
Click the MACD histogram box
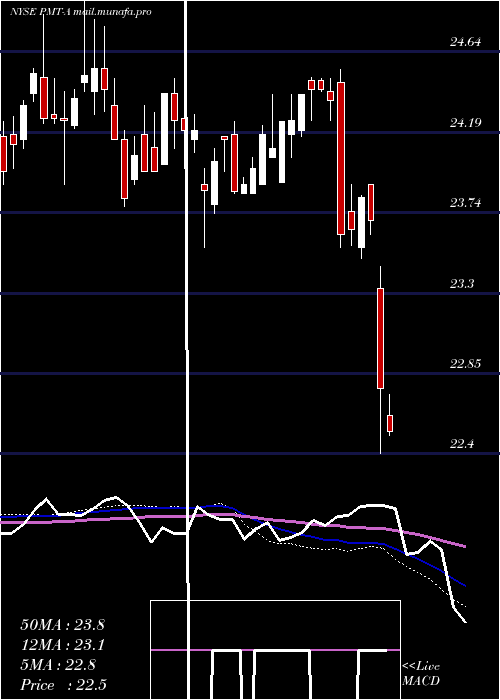[275, 650]
